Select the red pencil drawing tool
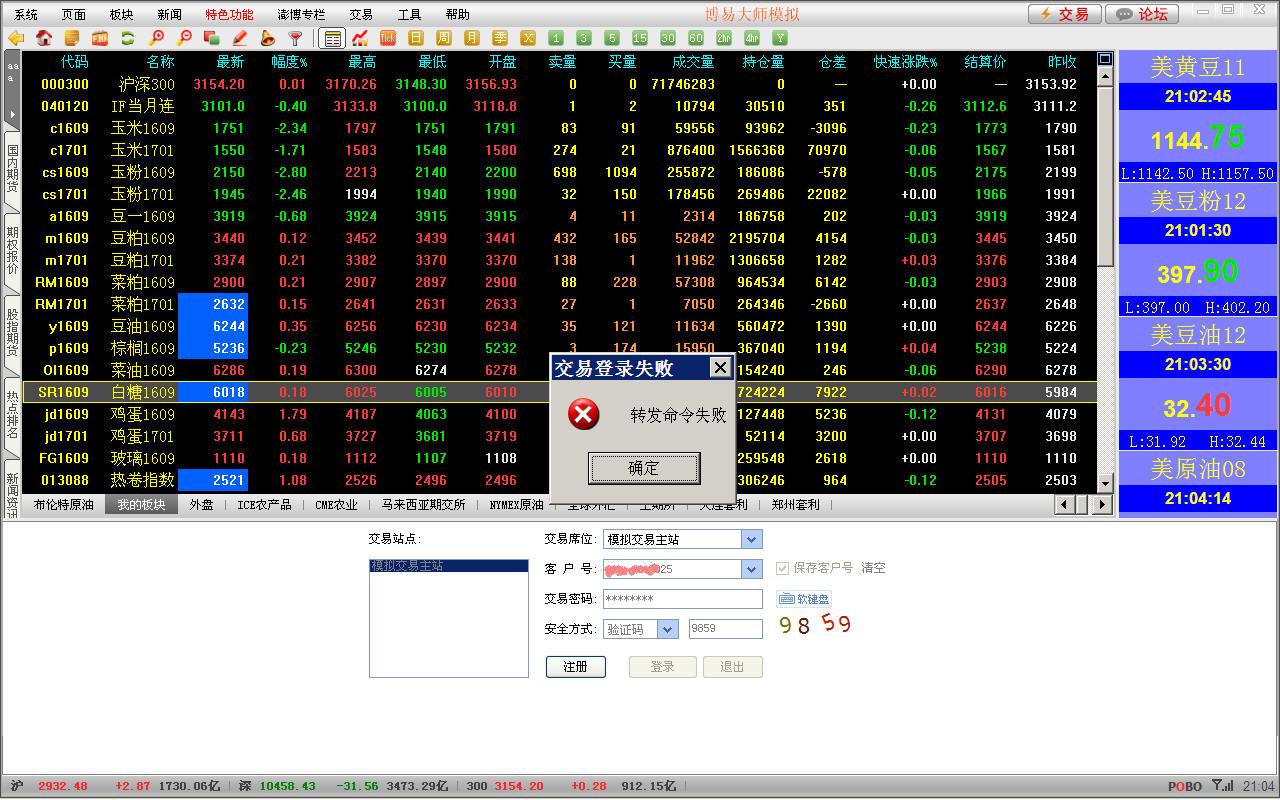1280x800 pixels. coord(239,38)
